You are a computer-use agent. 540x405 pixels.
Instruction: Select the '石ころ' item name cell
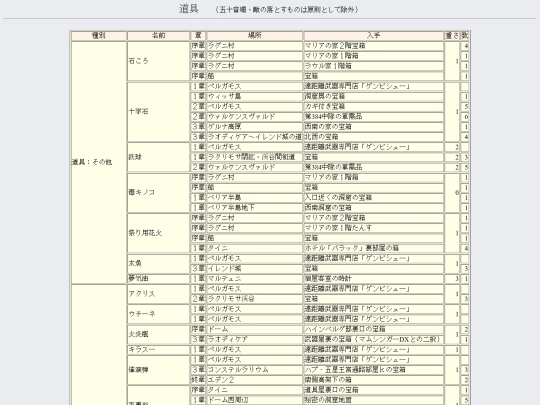pos(158,61)
